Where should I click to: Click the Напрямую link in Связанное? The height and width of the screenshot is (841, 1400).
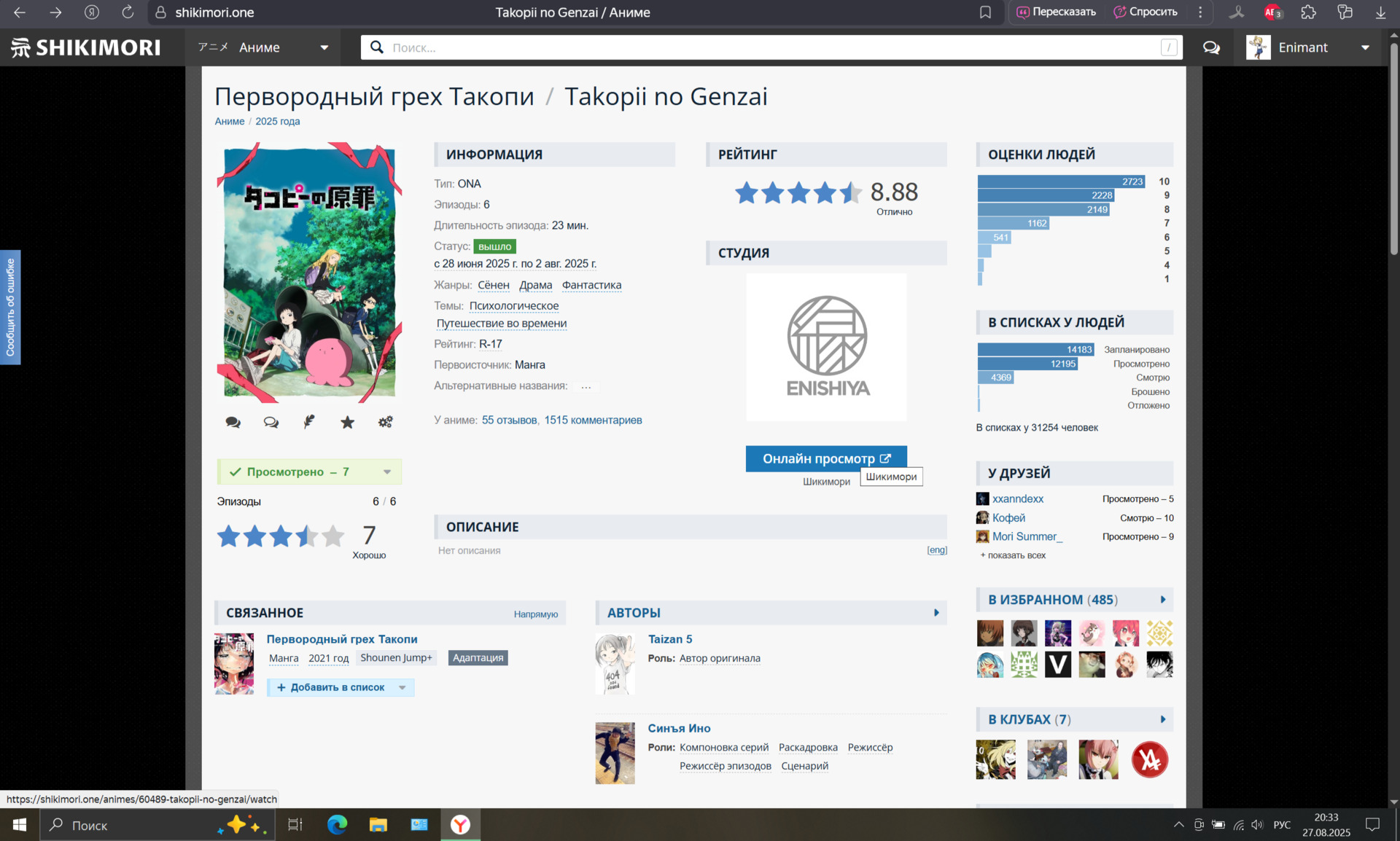pos(535,614)
